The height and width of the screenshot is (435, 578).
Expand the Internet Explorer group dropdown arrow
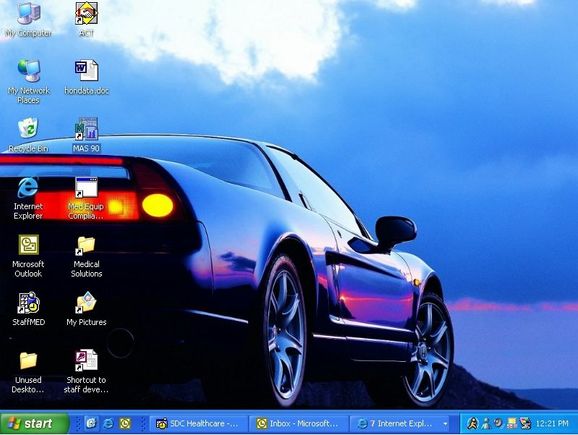point(446,424)
